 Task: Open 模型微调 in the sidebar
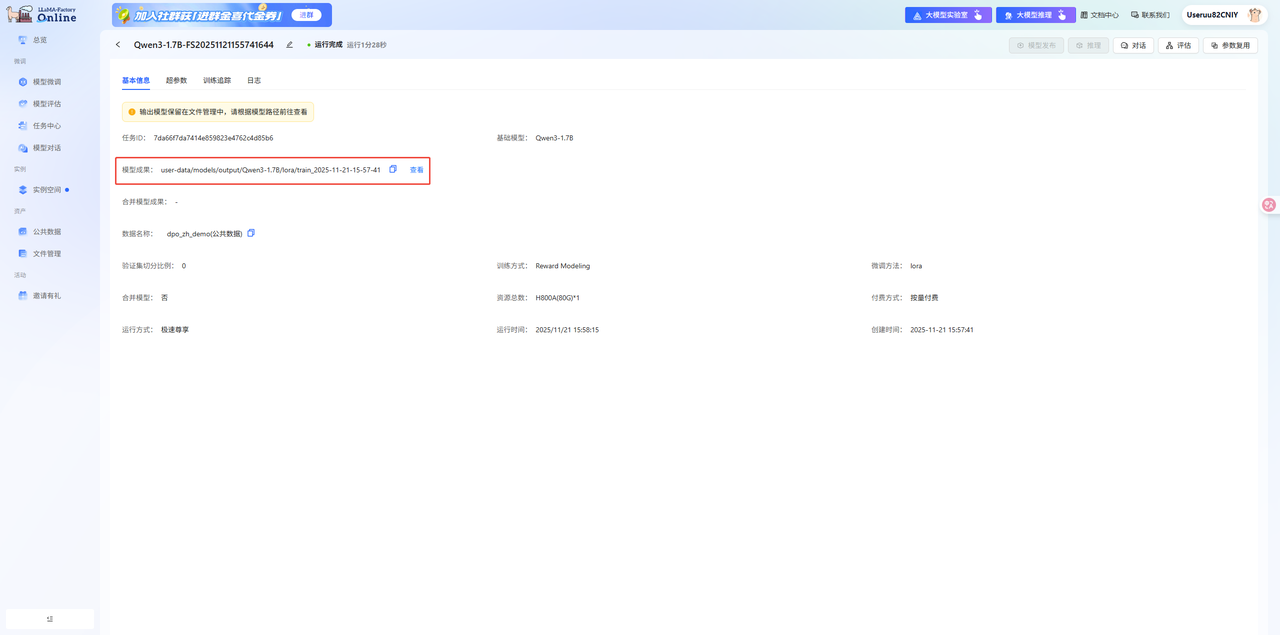[x=46, y=82]
